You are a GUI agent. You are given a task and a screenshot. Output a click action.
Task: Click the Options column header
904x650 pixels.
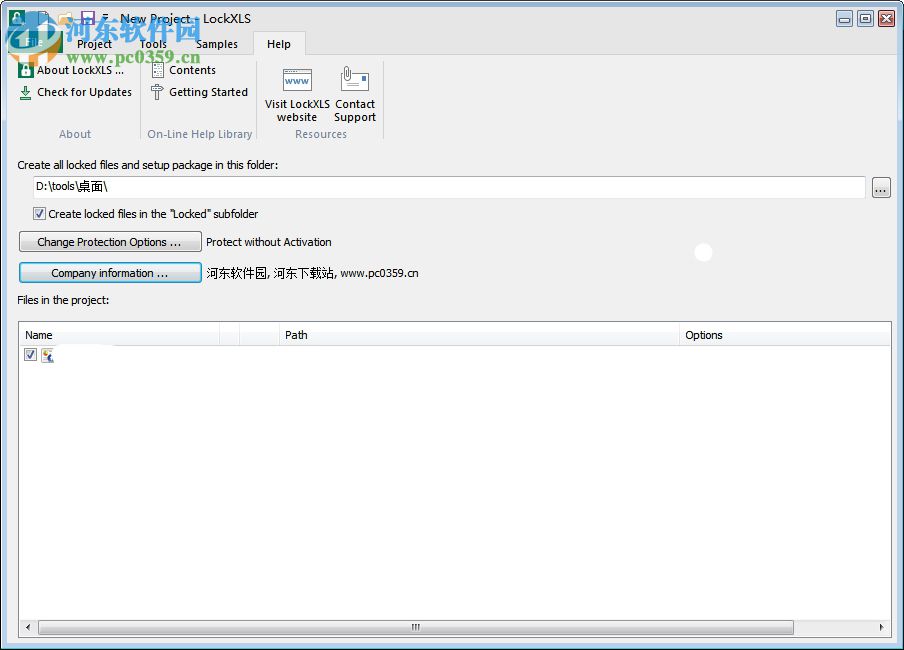785,335
